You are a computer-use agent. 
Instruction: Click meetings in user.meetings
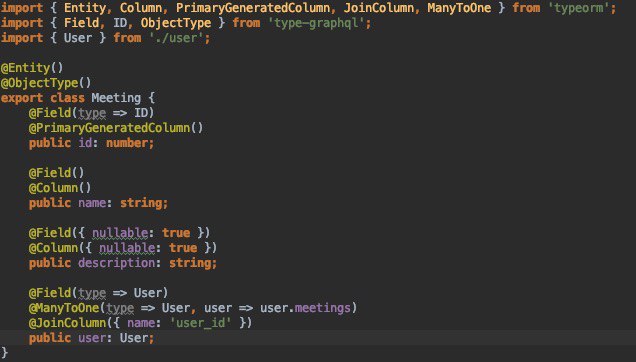pyautogui.click(x=322, y=308)
